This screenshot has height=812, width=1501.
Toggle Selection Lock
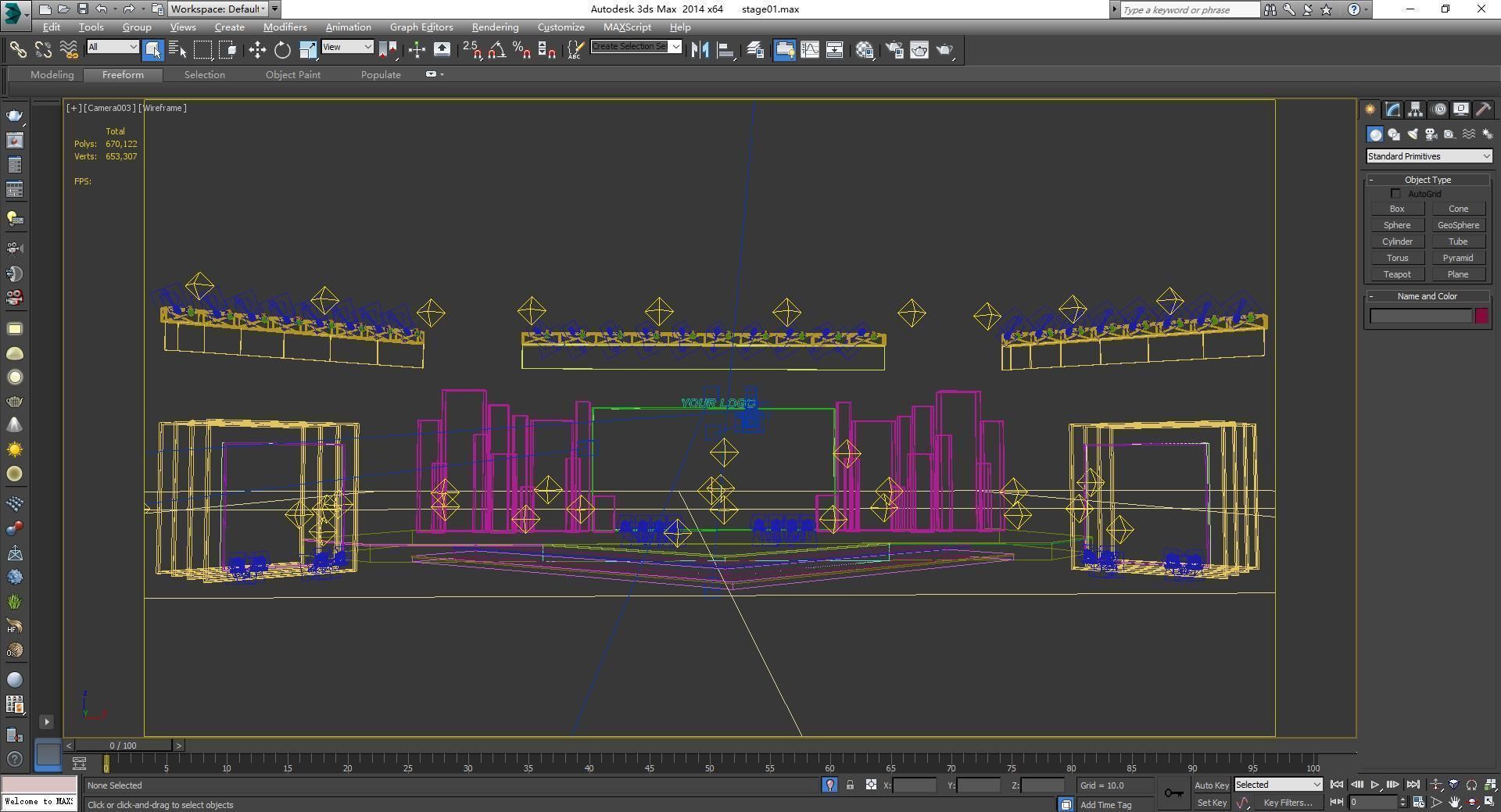click(x=850, y=785)
